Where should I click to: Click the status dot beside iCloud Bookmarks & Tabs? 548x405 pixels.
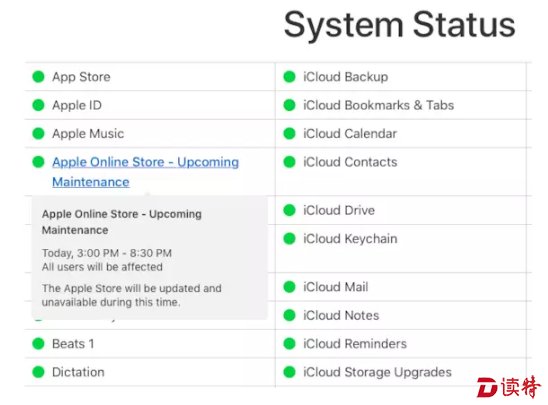(289, 105)
